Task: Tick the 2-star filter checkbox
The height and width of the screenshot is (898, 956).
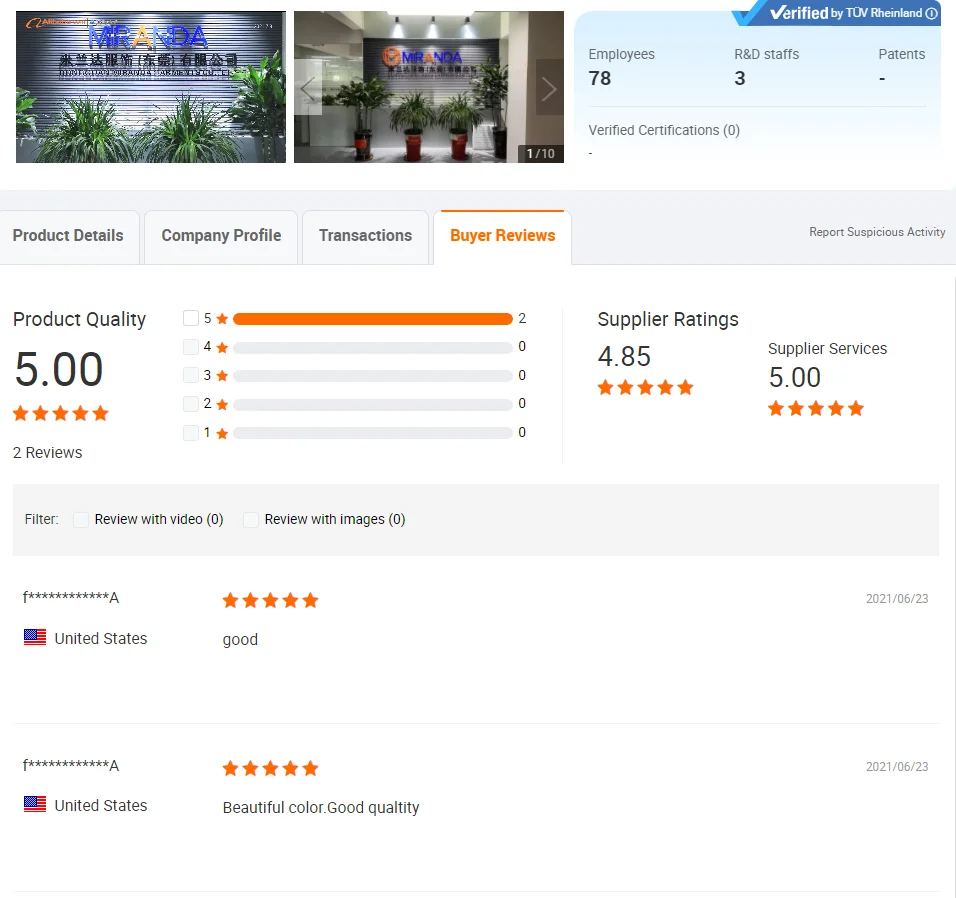Action: (x=191, y=404)
